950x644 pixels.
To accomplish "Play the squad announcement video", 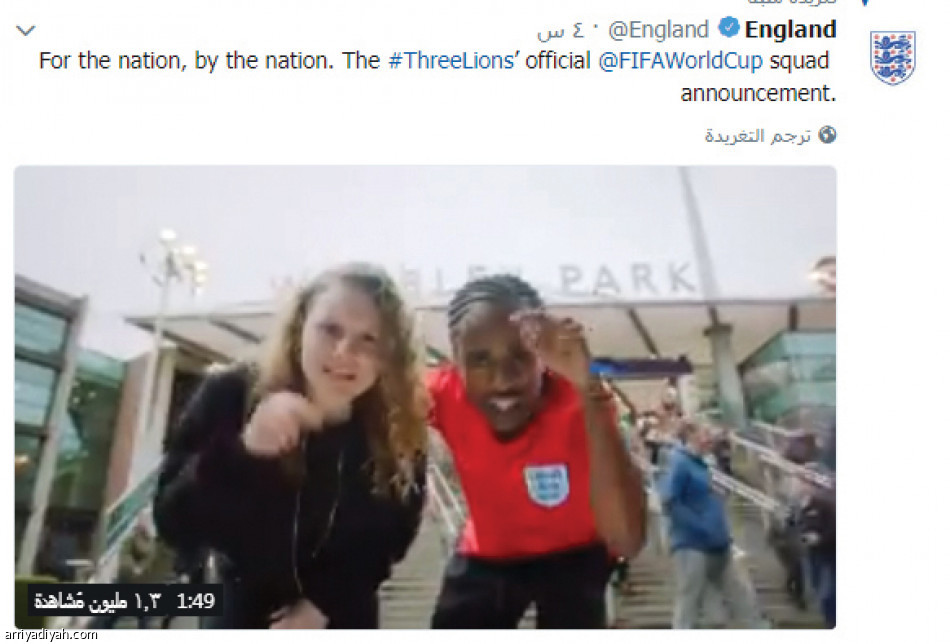I will (425, 397).
